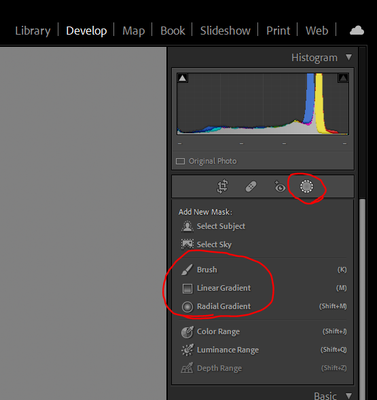Choose the Brush mask icon
The width and height of the screenshot is (377, 400).
click(x=187, y=270)
